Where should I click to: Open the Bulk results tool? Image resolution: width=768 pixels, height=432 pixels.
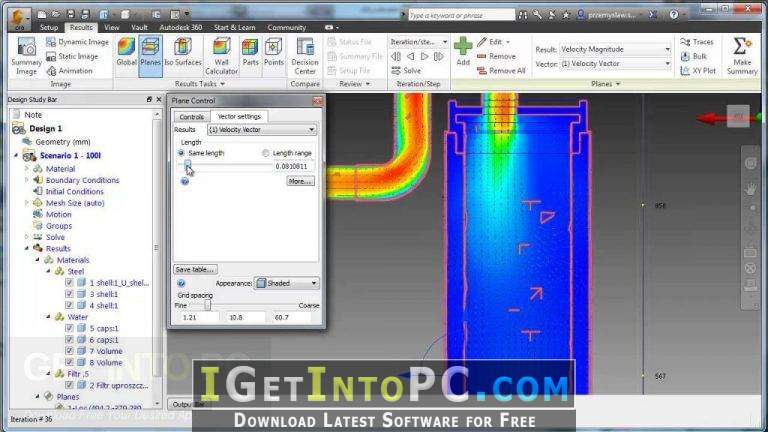pyautogui.click(x=694, y=56)
